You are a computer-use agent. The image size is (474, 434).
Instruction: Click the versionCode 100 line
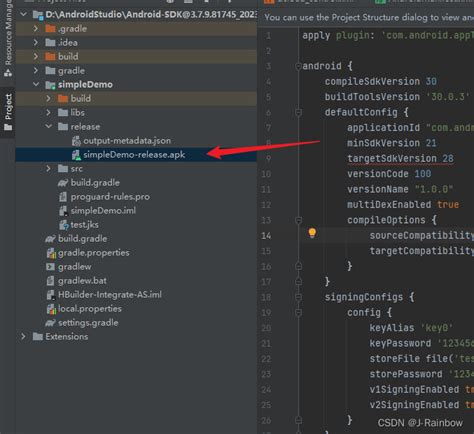click(389, 174)
